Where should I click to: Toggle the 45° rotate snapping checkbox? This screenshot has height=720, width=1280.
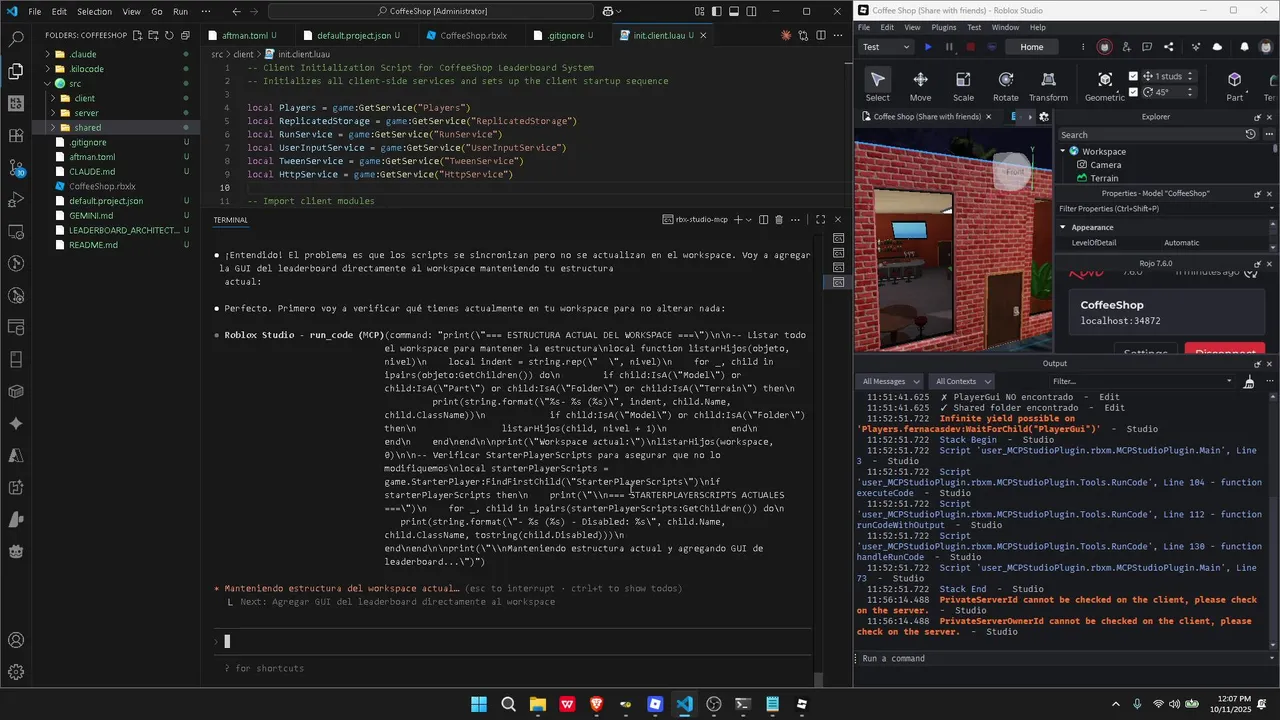coord(1133,92)
